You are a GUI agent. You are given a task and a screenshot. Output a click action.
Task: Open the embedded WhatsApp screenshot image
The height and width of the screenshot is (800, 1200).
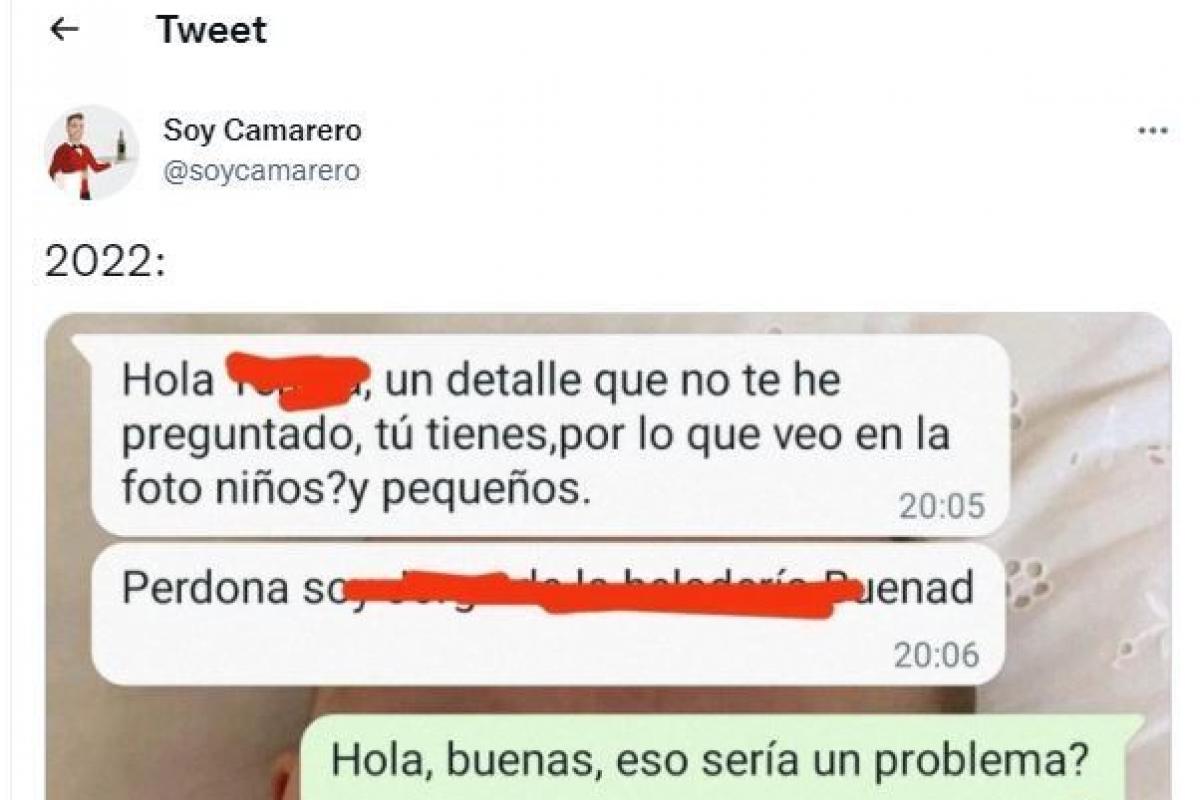608,557
